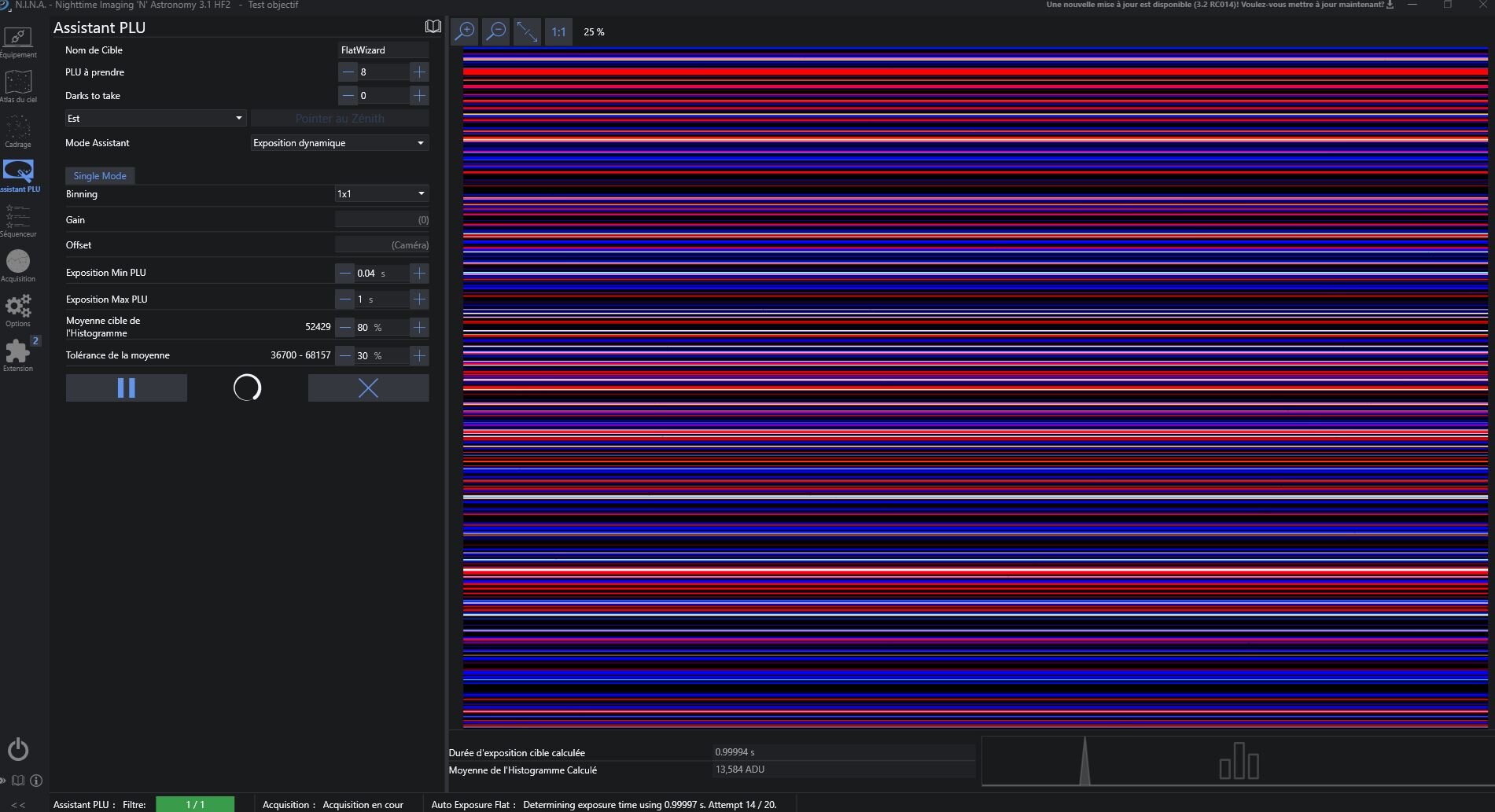Expand the 'Est' direction dropdown
The image size is (1495, 812).
pyautogui.click(x=155, y=119)
